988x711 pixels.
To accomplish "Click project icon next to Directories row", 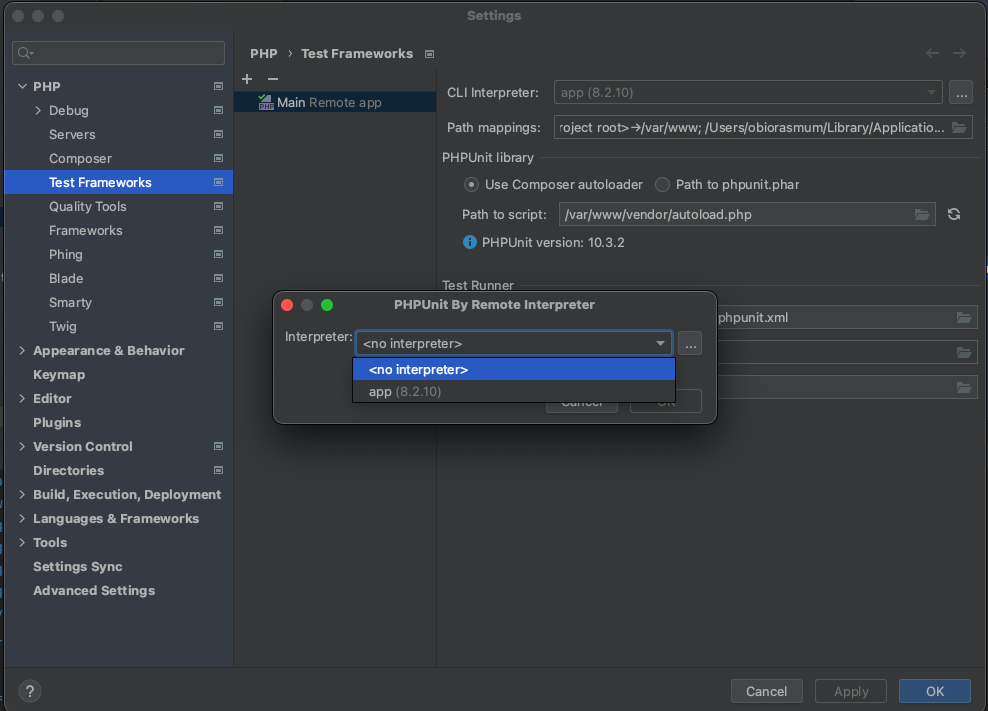I will coord(218,470).
